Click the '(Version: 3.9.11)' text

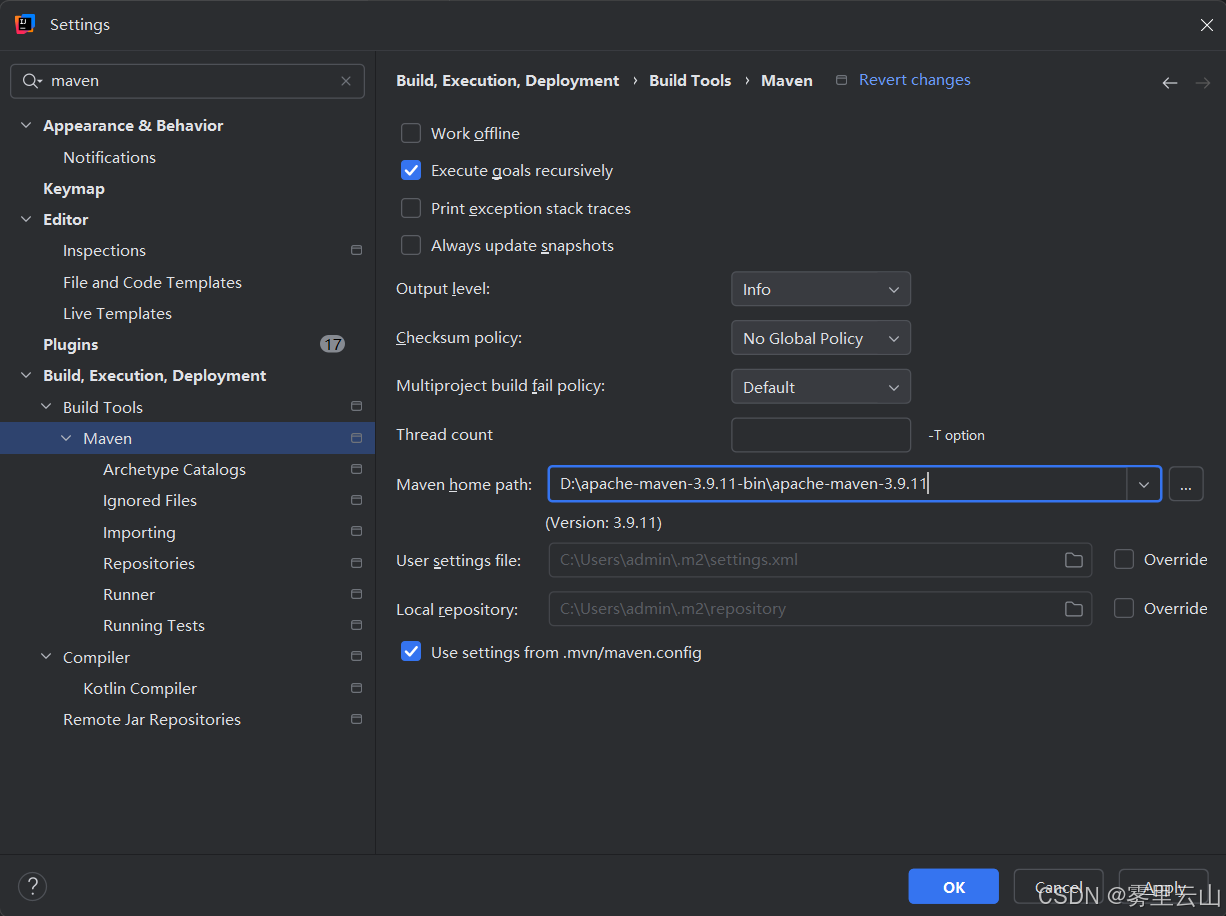click(x=603, y=523)
